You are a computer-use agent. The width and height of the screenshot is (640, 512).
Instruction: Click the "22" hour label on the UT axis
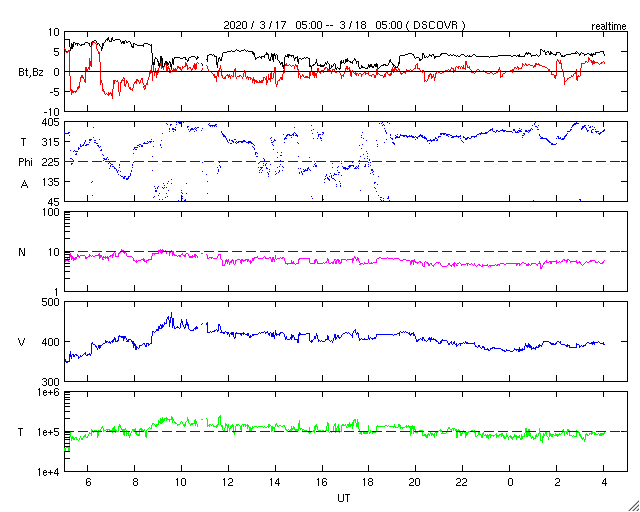click(462, 482)
